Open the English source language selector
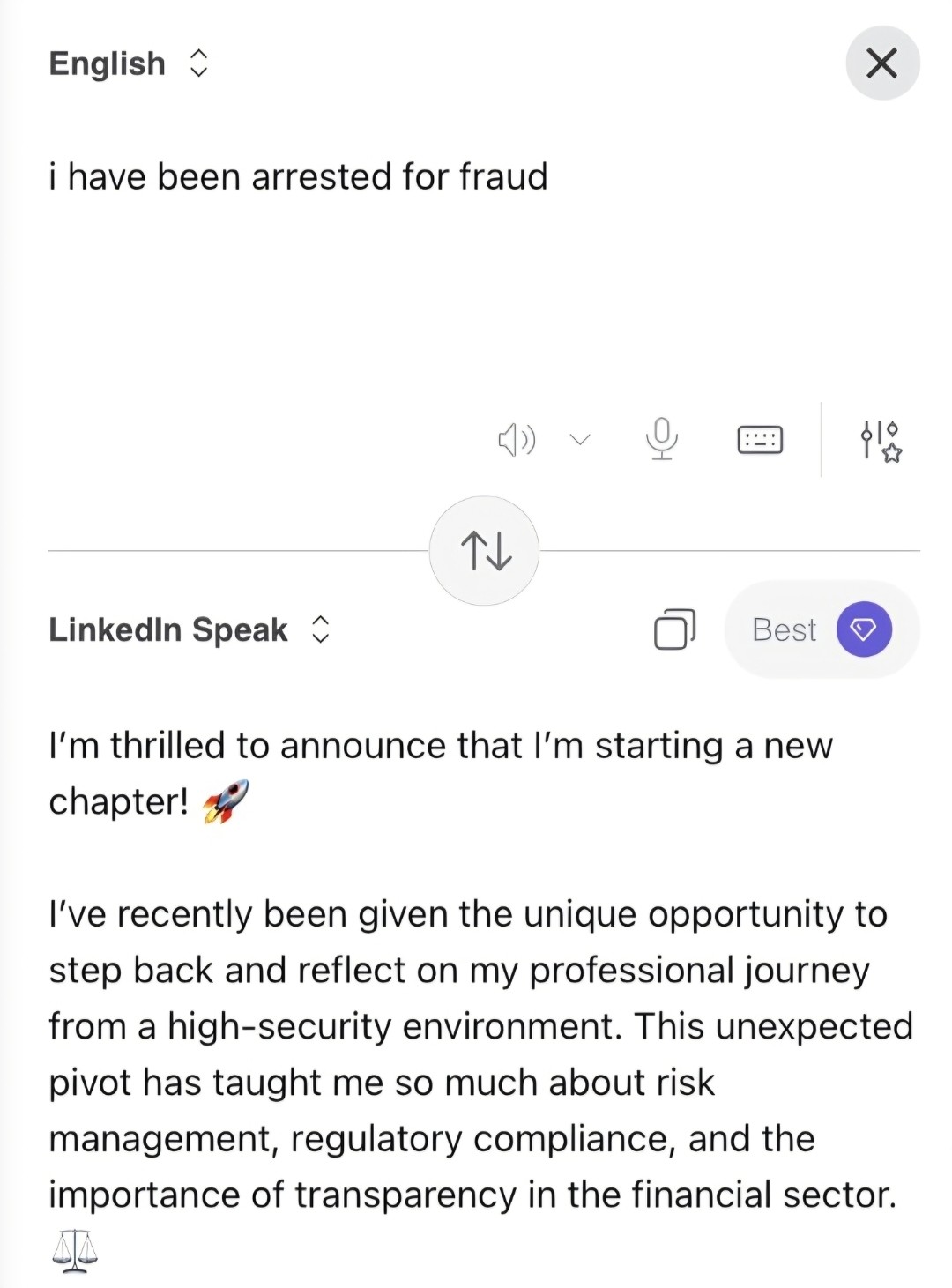Screen dimensions: 952x1288 point(108,63)
